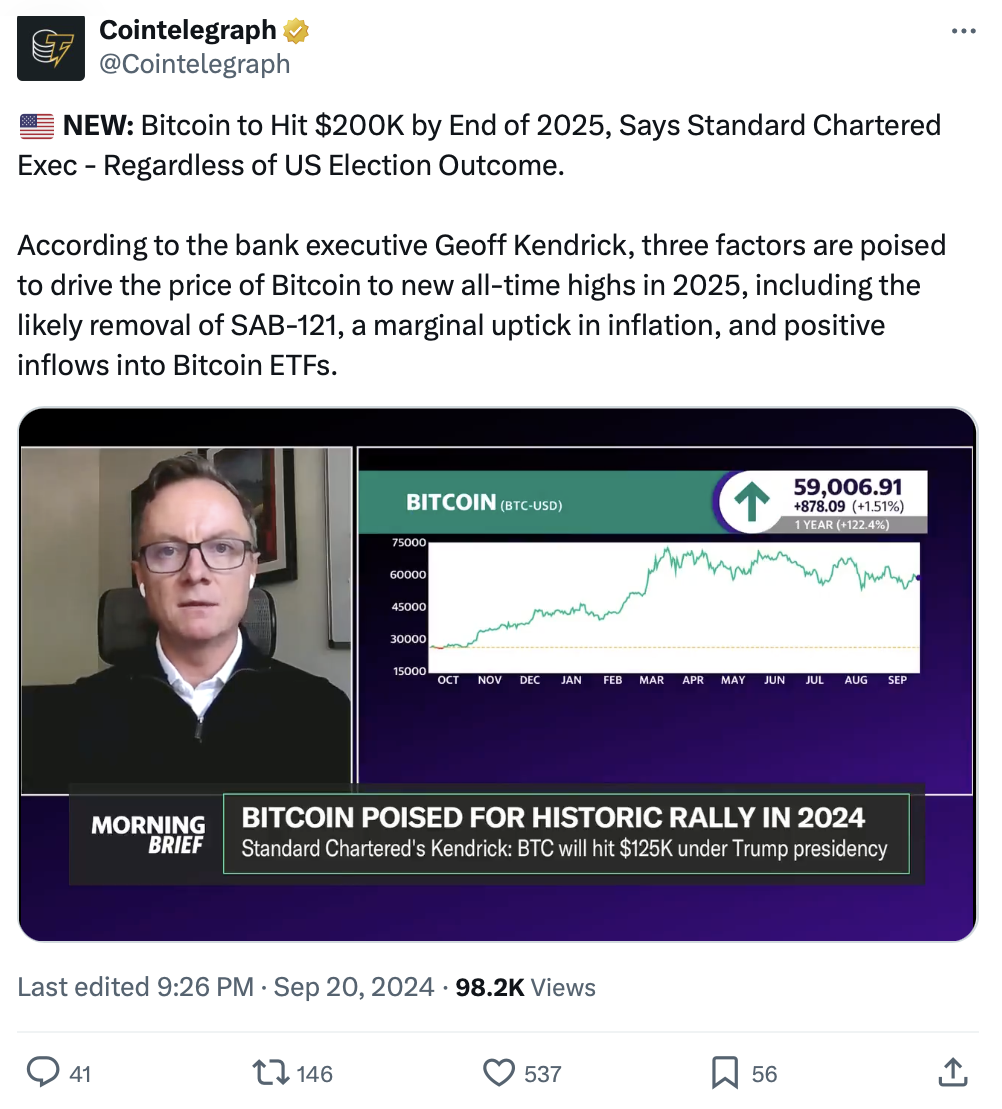View edit history via Last edited 9:26 PM
This screenshot has width=1002, height=1109.
[135, 987]
